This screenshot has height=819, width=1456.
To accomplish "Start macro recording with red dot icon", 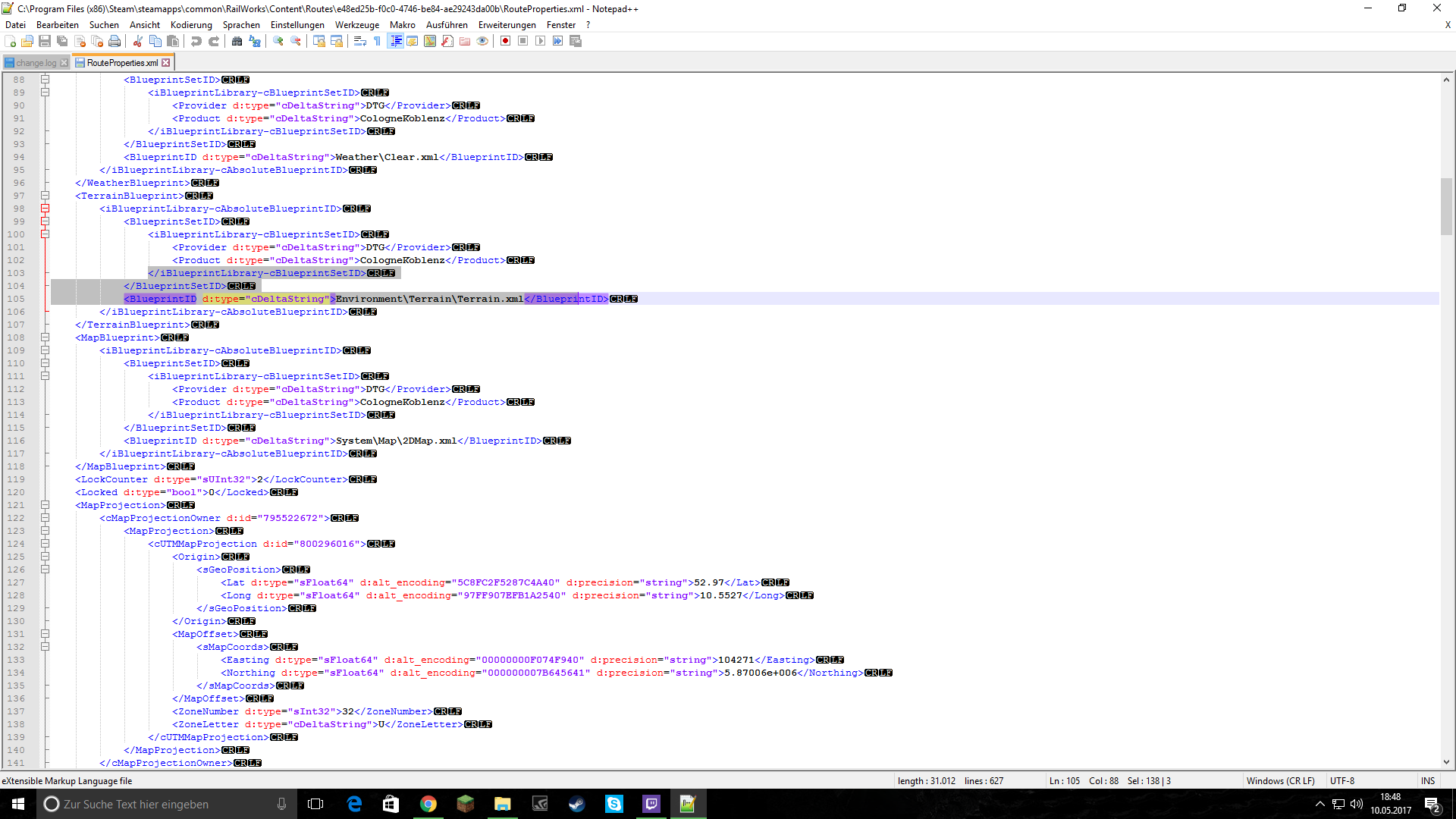I will 505,41.
